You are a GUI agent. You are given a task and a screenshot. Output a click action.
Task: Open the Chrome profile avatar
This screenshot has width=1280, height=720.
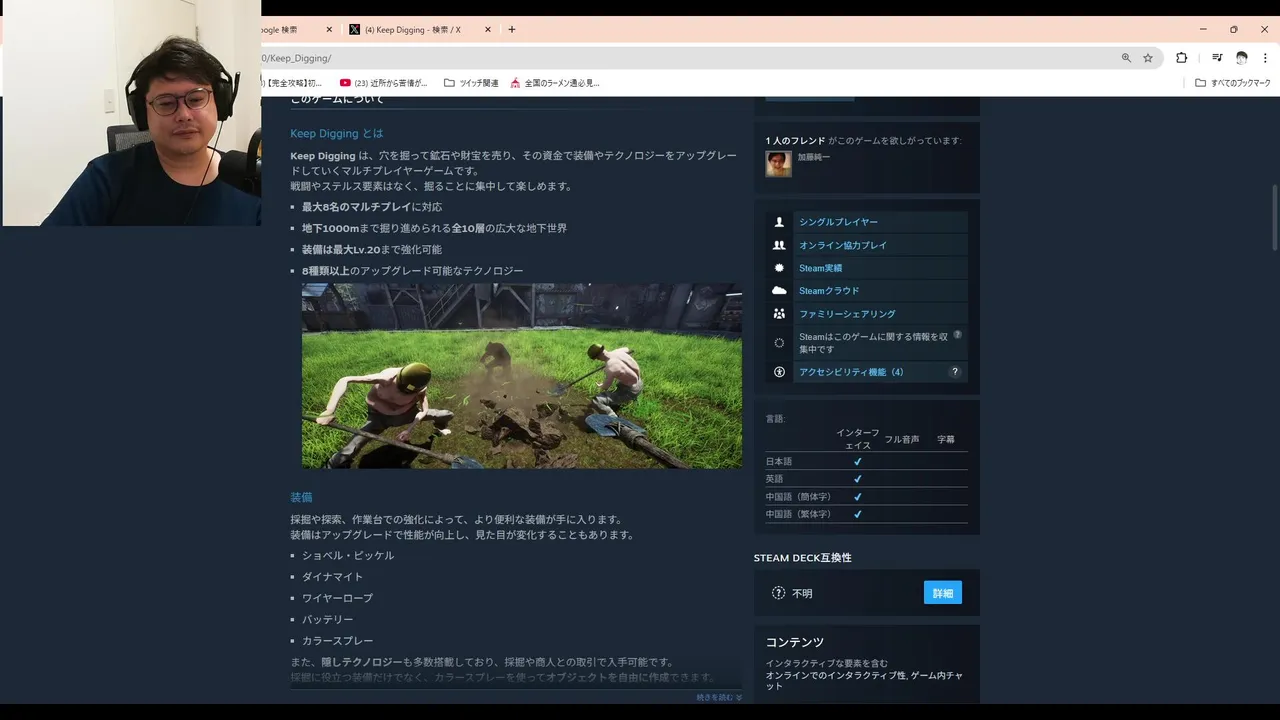click(1242, 58)
